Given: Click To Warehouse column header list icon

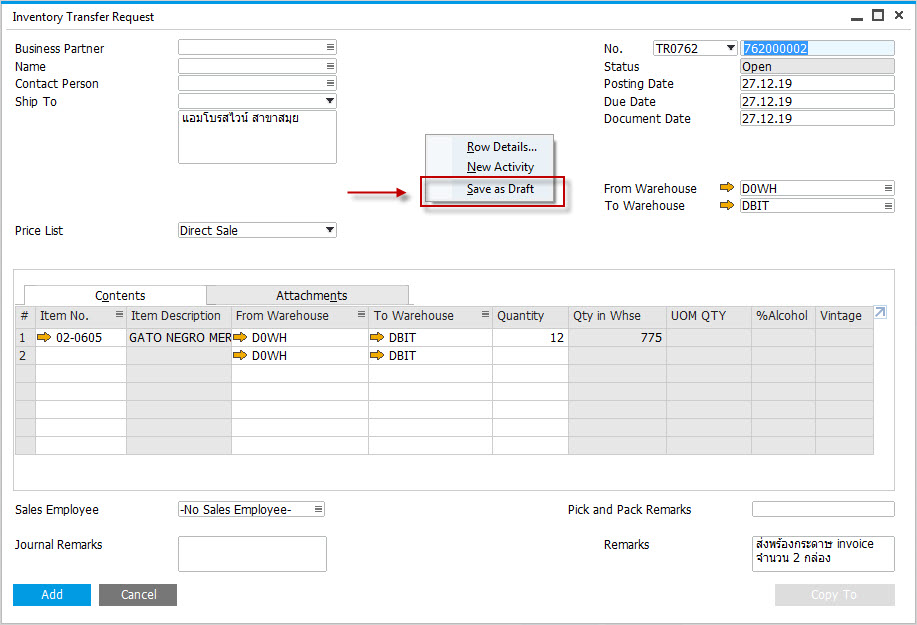Looking at the screenshot, I should (485, 315).
